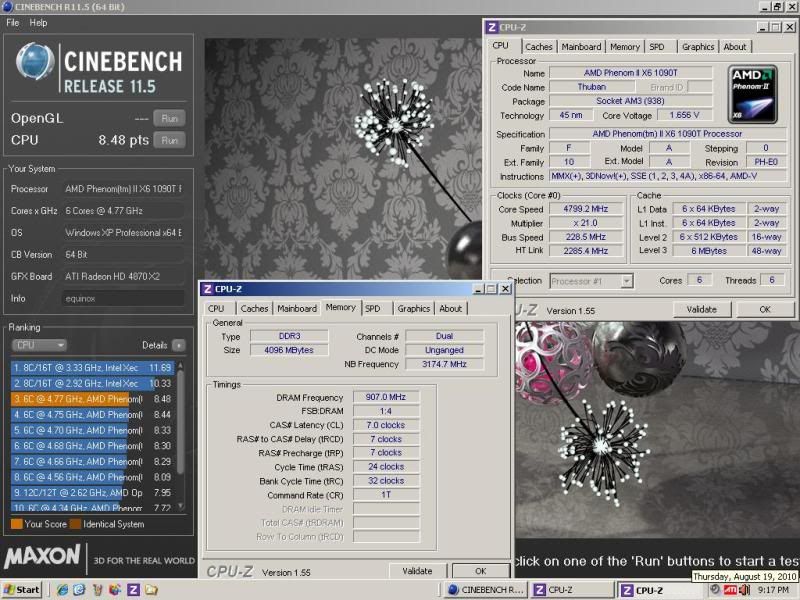The width and height of the screenshot is (800, 600).
Task: Switch to CINEBENCH taskbar button
Action: 485,590
